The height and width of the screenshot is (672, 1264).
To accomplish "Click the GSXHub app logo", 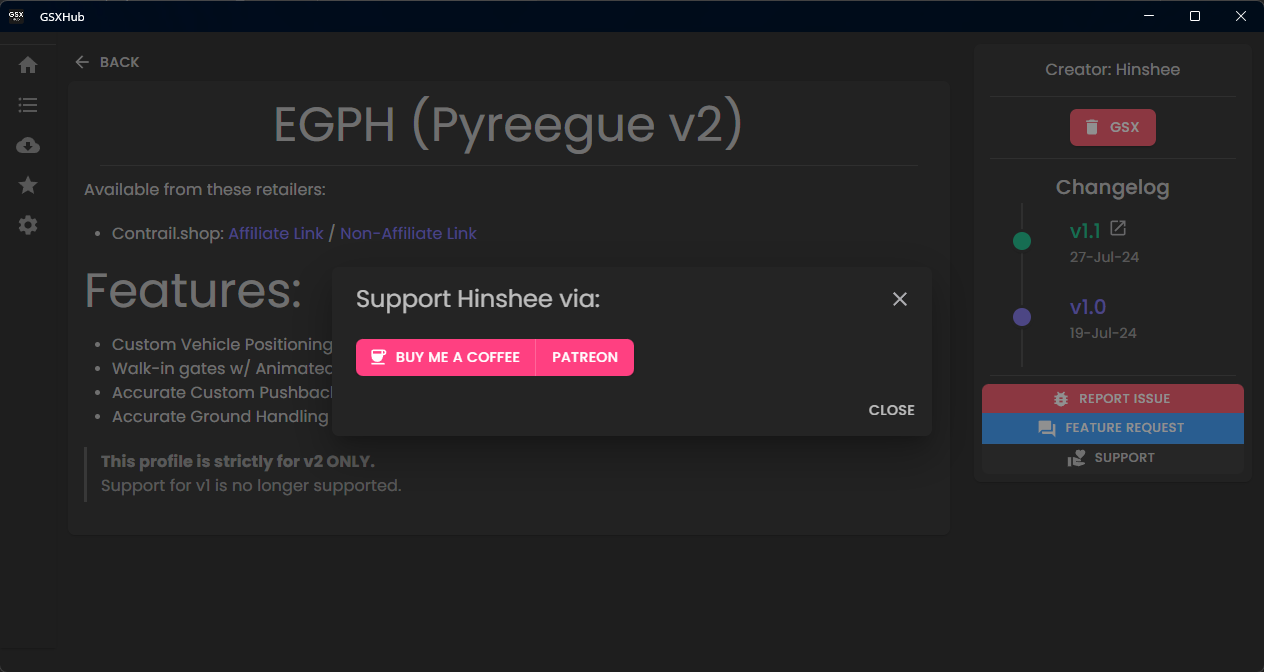I will [x=16, y=16].
